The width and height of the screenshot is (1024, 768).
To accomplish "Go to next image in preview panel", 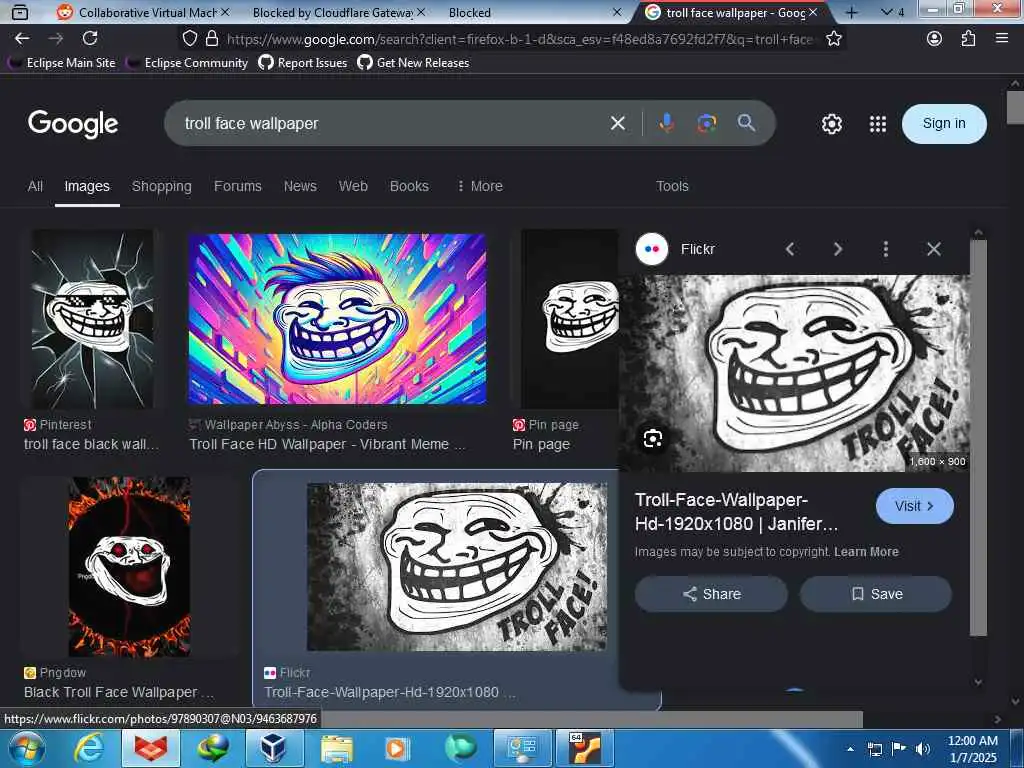I will [x=838, y=249].
